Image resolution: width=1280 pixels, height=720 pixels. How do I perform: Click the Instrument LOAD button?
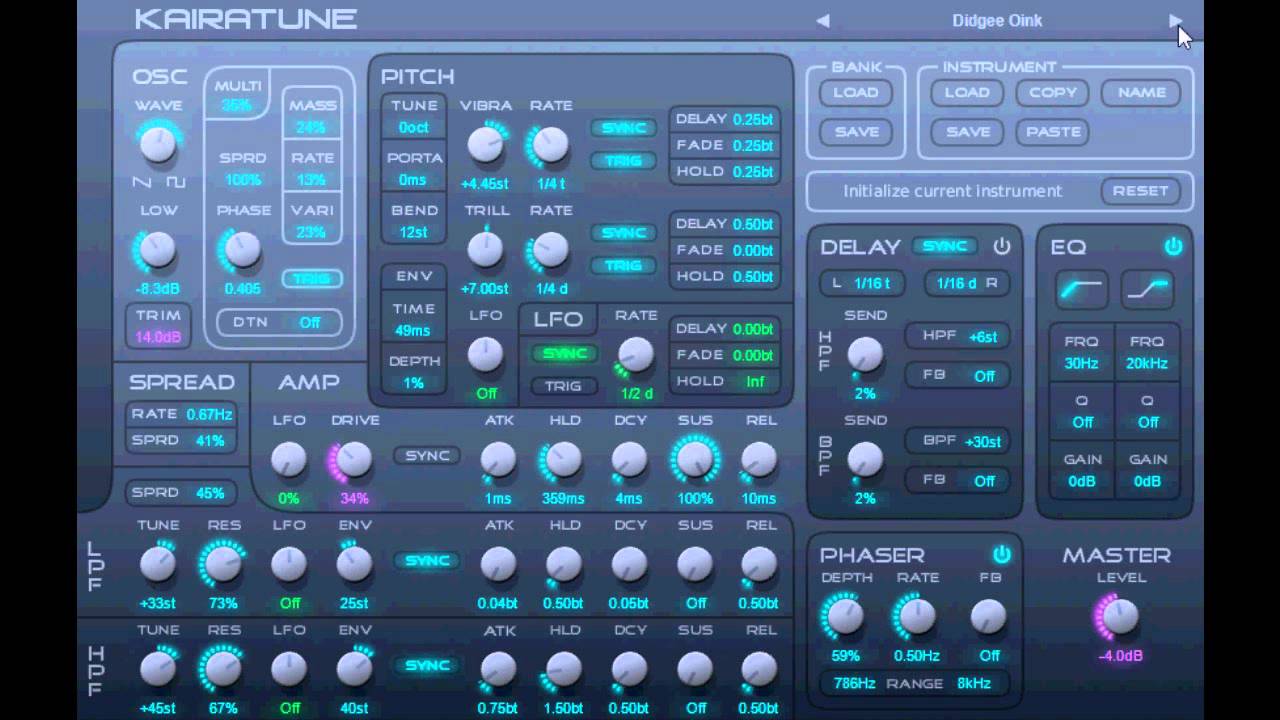click(967, 93)
